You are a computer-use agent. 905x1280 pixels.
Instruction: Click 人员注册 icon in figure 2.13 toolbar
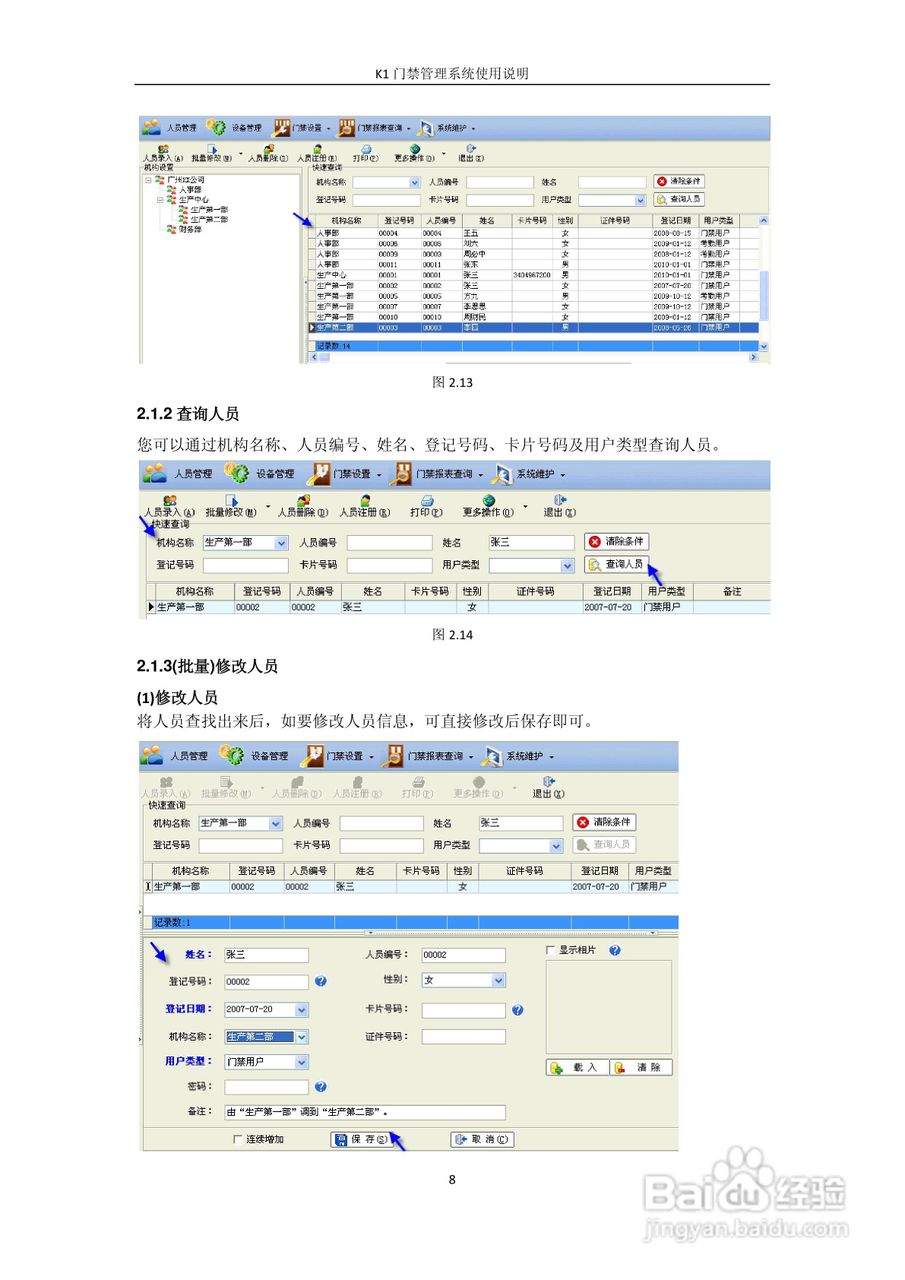point(317,148)
